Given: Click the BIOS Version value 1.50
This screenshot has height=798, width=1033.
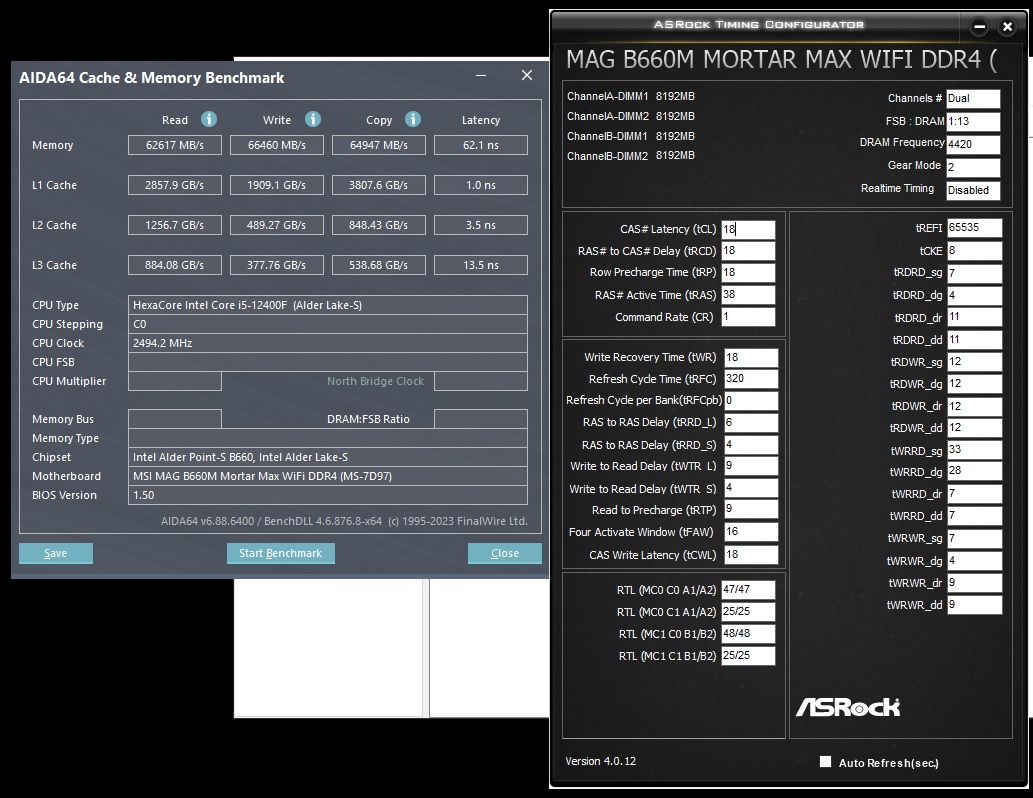Looking at the screenshot, I should click(x=328, y=496).
